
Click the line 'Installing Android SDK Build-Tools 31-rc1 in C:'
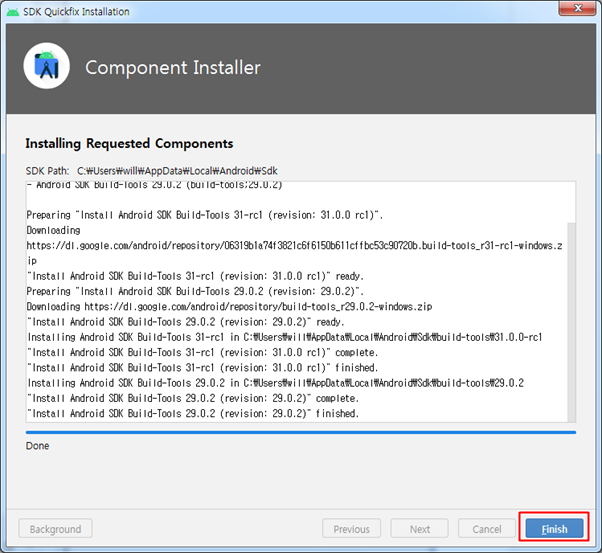284,337
